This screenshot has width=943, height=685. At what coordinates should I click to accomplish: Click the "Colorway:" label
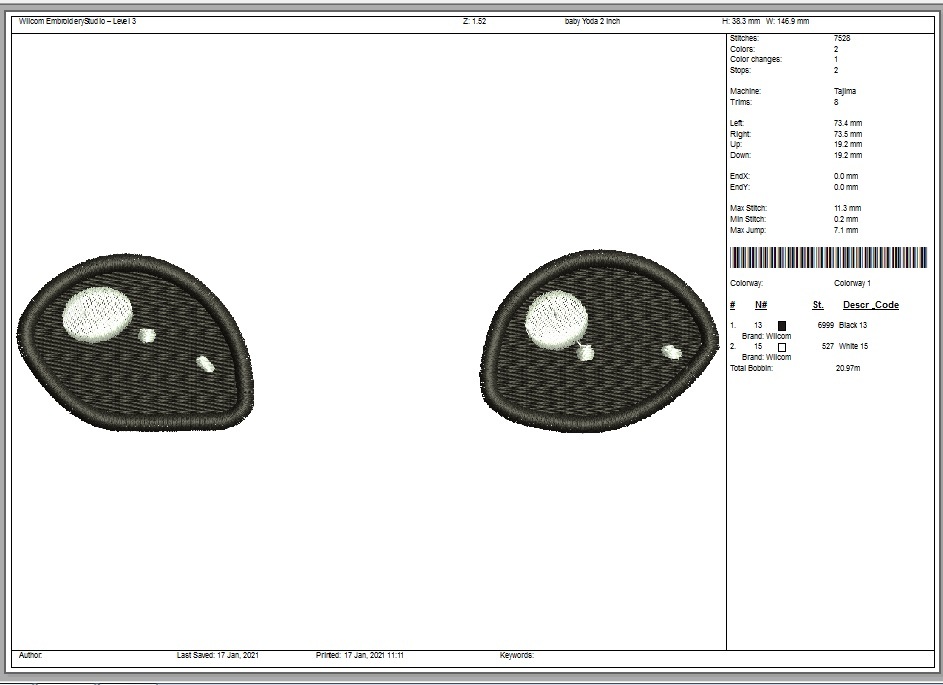[x=746, y=283]
